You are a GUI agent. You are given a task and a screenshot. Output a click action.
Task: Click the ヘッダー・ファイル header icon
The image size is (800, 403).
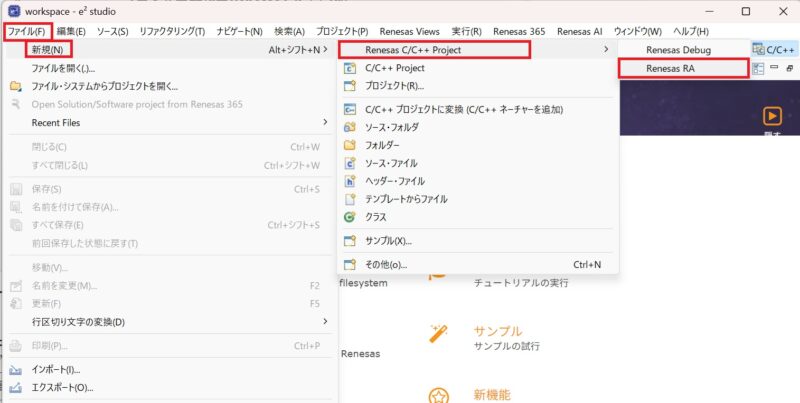click(350, 181)
